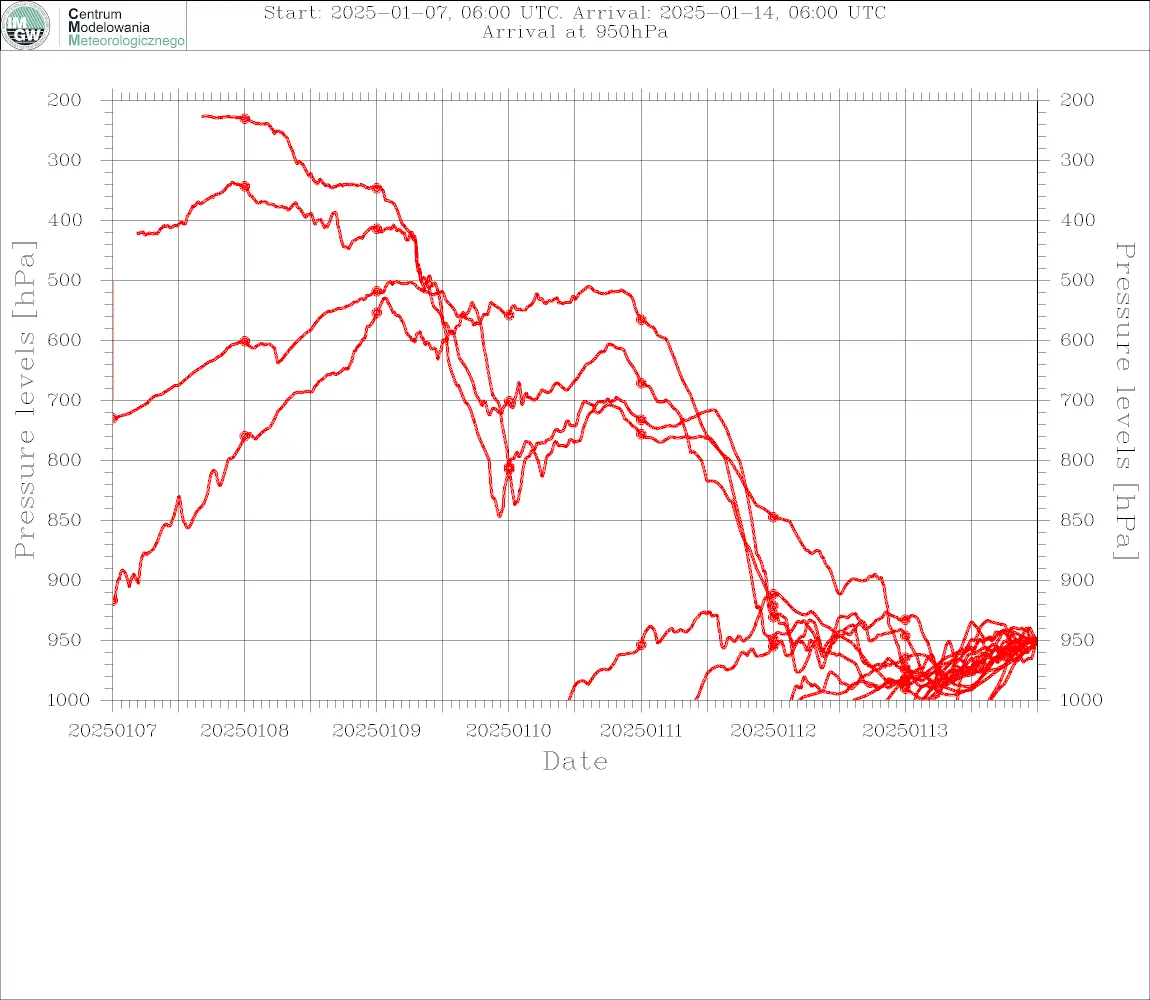Click the left y-axis label 400
The width and height of the screenshot is (1150, 1000).
click(x=65, y=220)
